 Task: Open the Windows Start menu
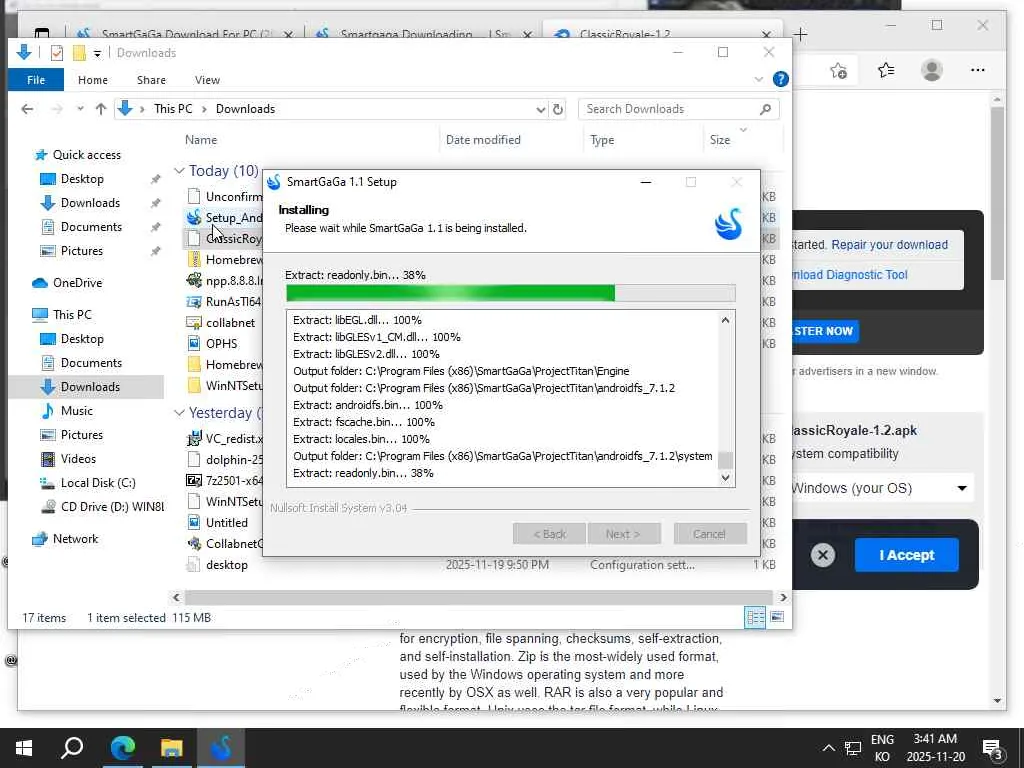click(24, 748)
